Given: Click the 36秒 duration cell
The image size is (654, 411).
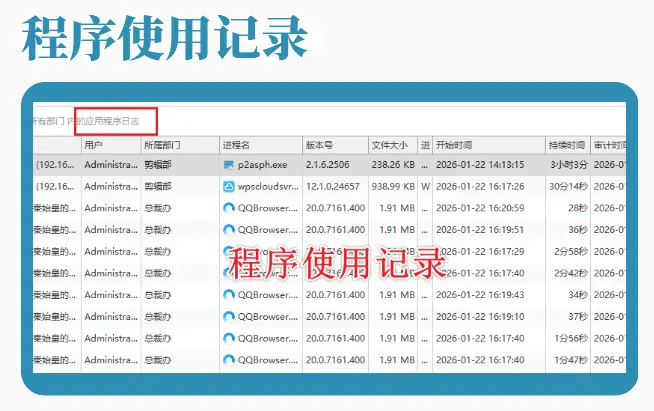Looking at the screenshot, I should pyautogui.click(x=578, y=229).
